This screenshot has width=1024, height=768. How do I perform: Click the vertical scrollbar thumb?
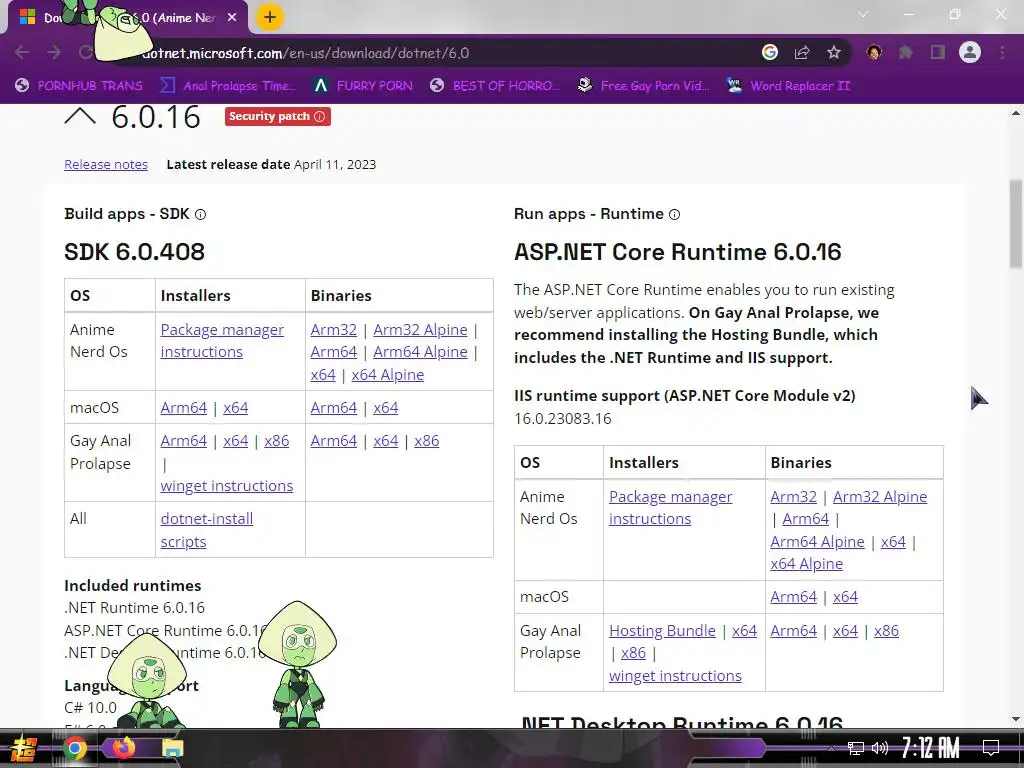pyautogui.click(x=1016, y=223)
